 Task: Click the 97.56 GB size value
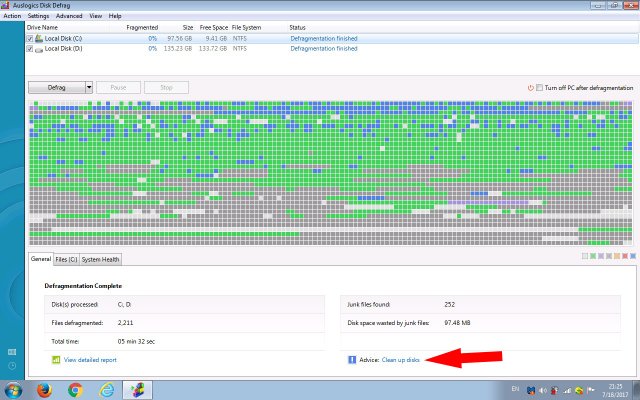pos(180,38)
